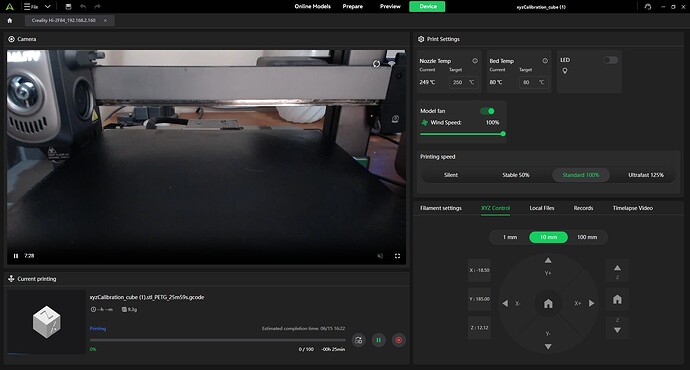Move the print head X+ right arrow

pyautogui.click(x=591, y=304)
